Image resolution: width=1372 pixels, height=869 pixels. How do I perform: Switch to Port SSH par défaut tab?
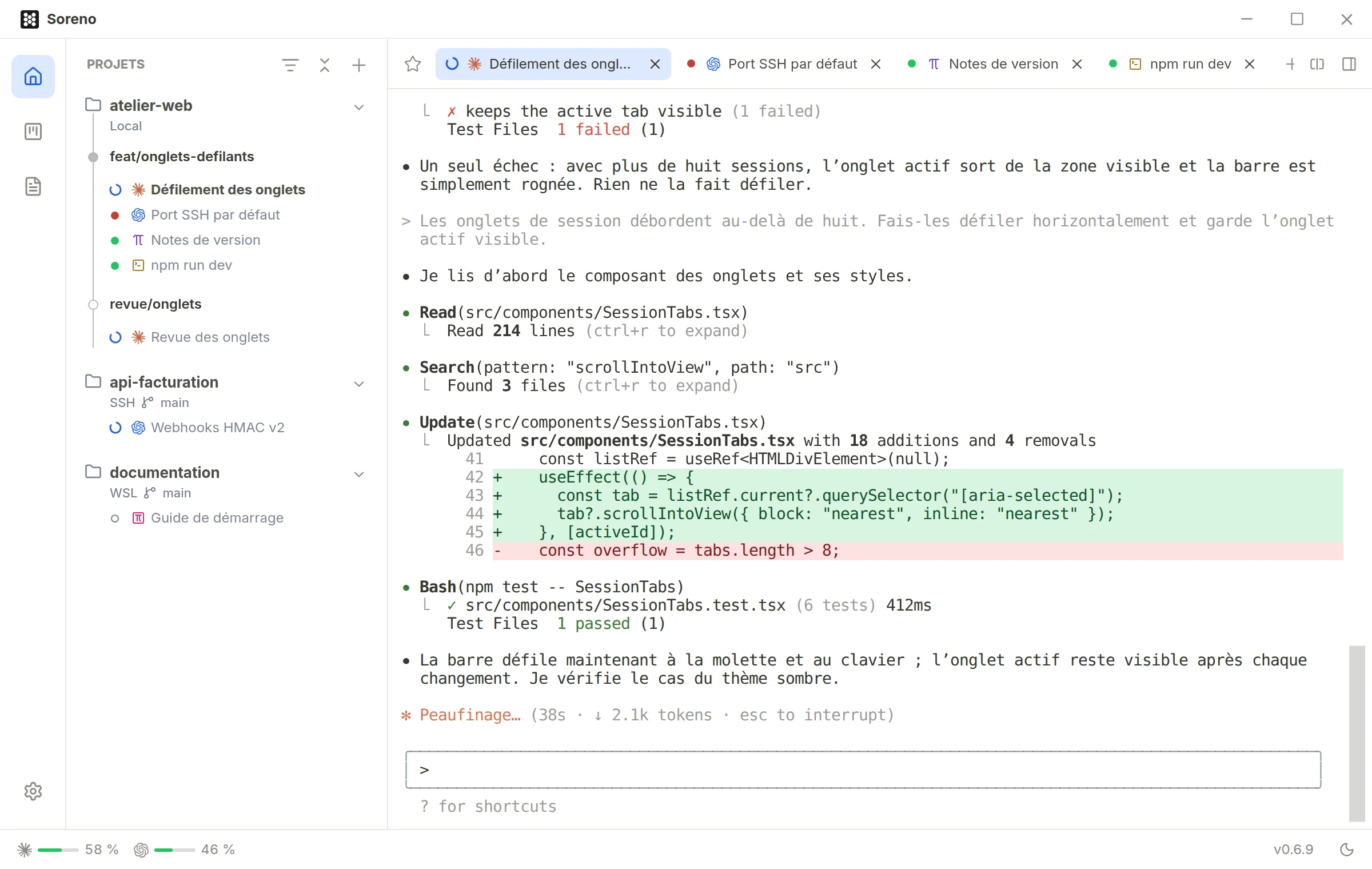(785, 64)
